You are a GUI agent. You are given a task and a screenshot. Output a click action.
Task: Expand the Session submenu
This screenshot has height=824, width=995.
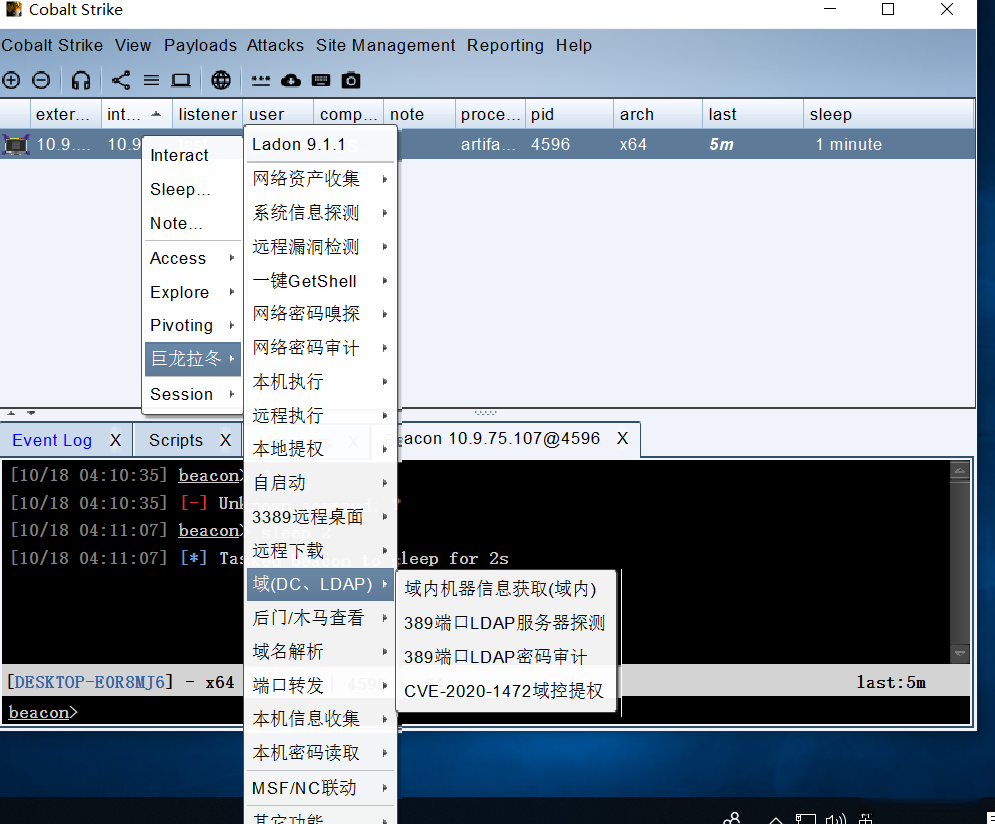pos(192,394)
